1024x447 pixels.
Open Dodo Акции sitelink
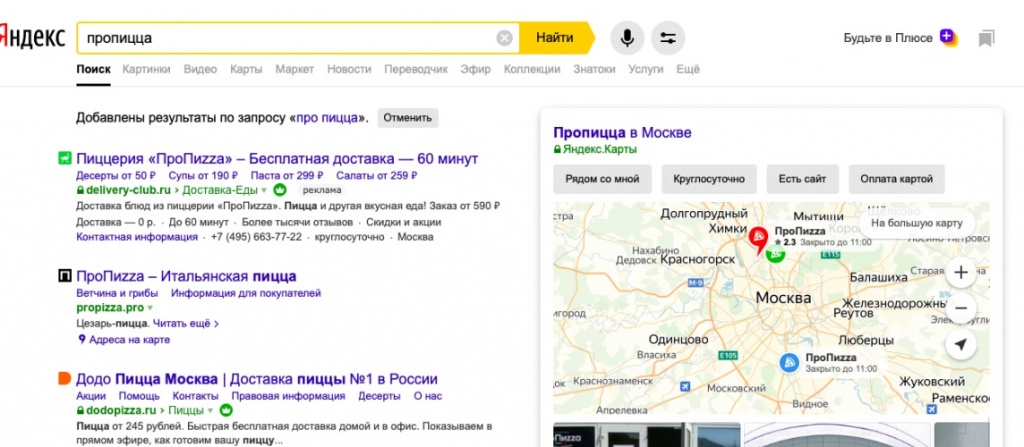(91, 396)
